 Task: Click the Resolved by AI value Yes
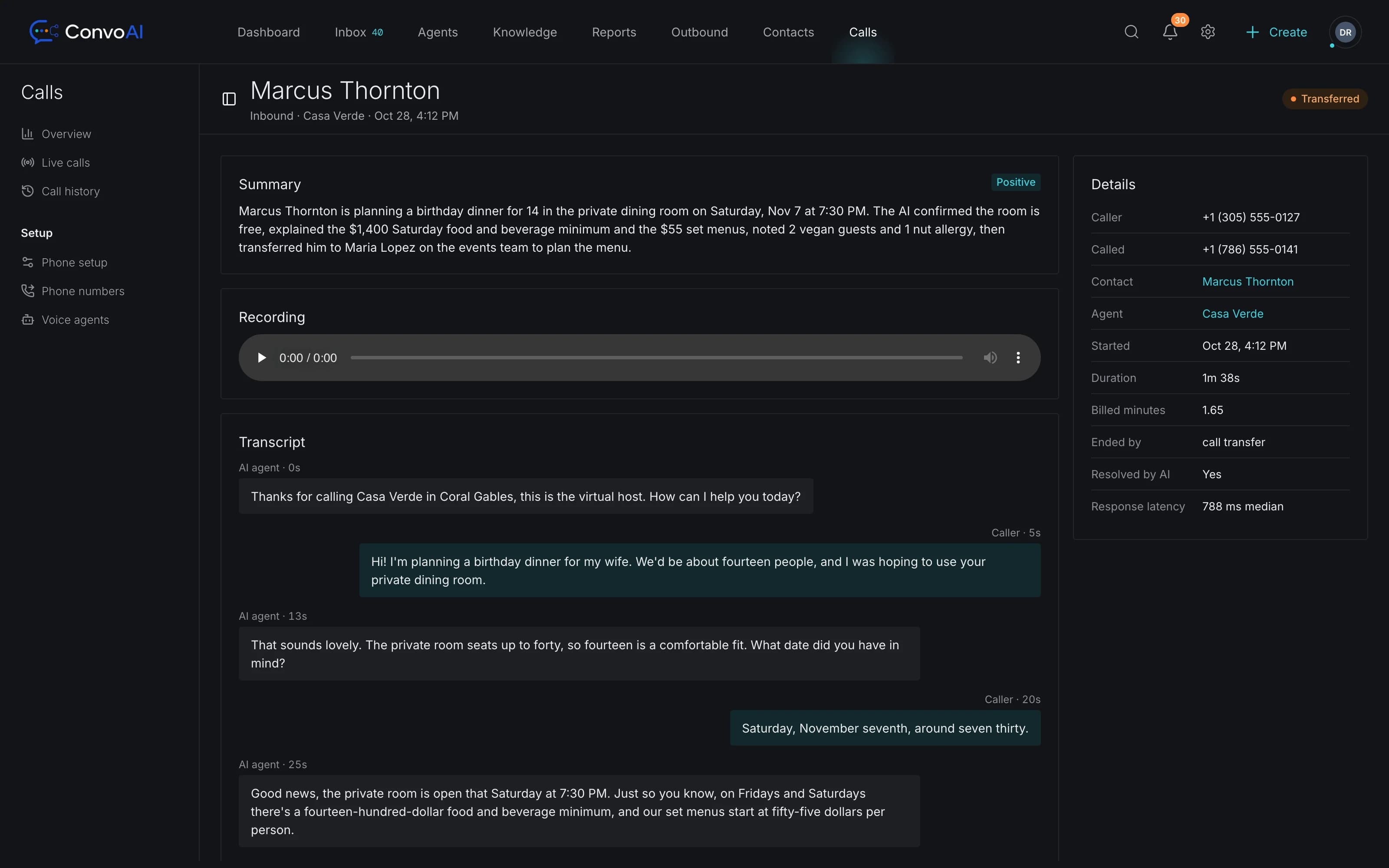coord(1211,474)
